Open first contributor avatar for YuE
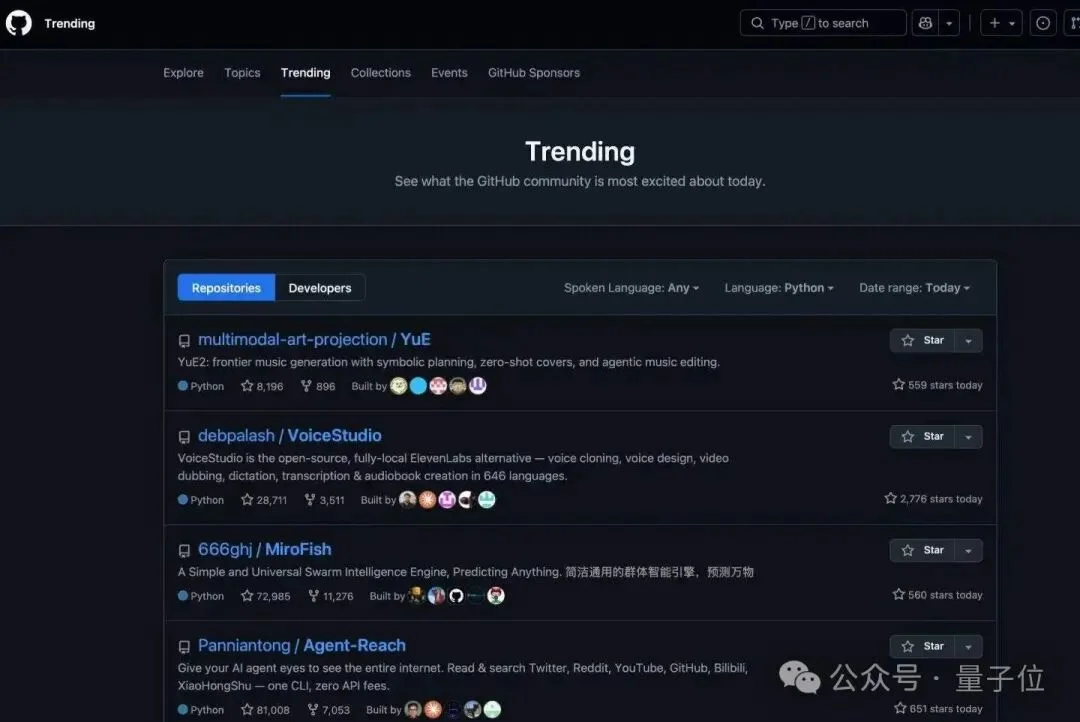Viewport: 1080px width, 722px height. click(x=399, y=386)
